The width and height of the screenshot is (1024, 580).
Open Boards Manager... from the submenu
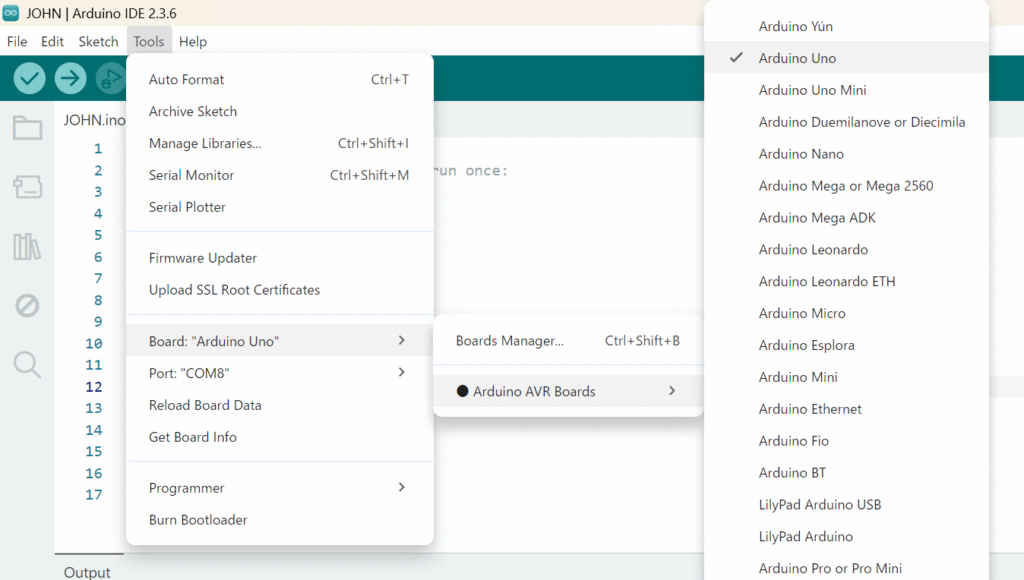568,341
